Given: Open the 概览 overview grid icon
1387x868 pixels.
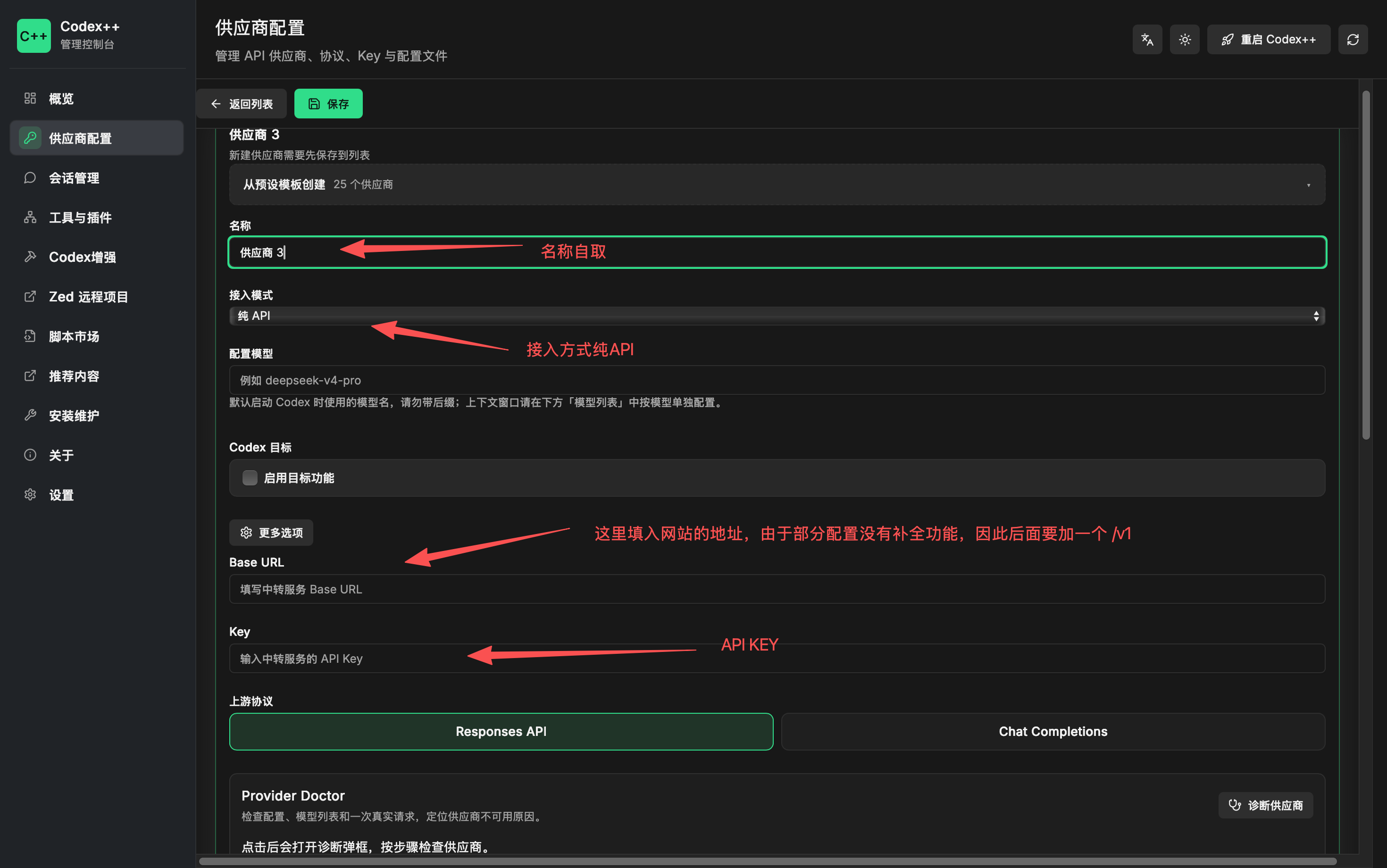Looking at the screenshot, I should (x=30, y=98).
